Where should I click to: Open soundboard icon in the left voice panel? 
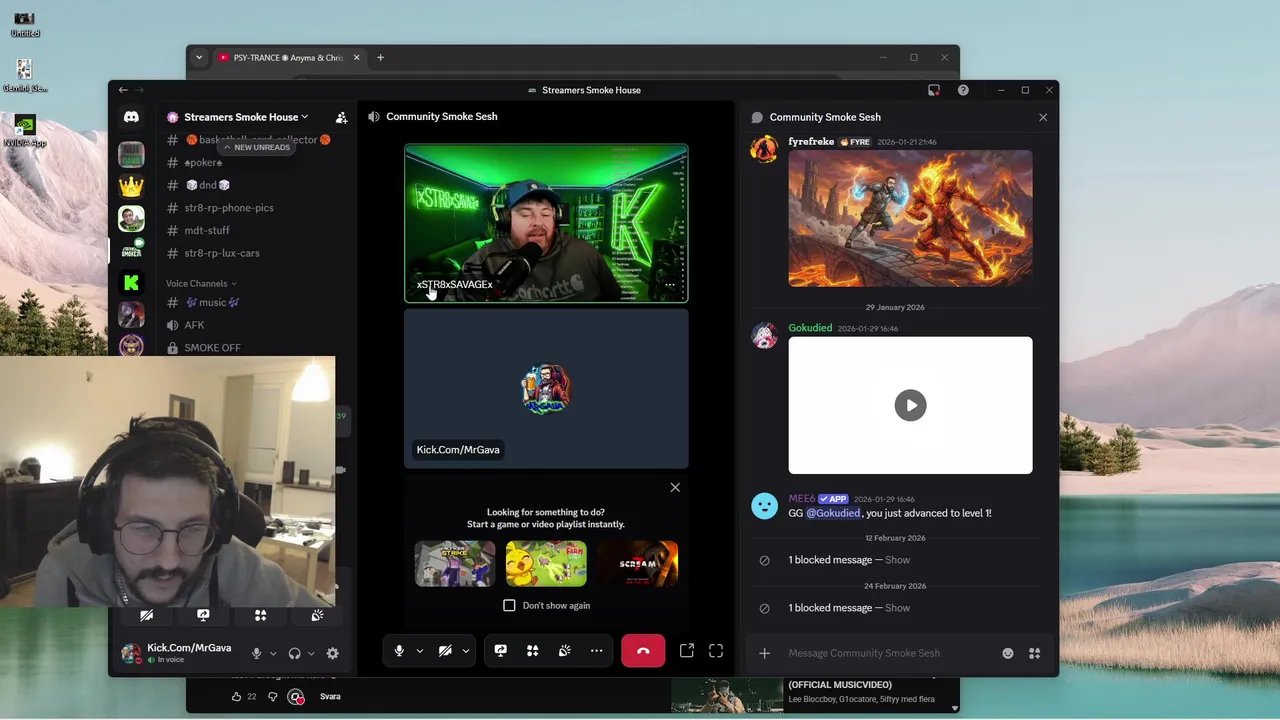coord(317,615)
